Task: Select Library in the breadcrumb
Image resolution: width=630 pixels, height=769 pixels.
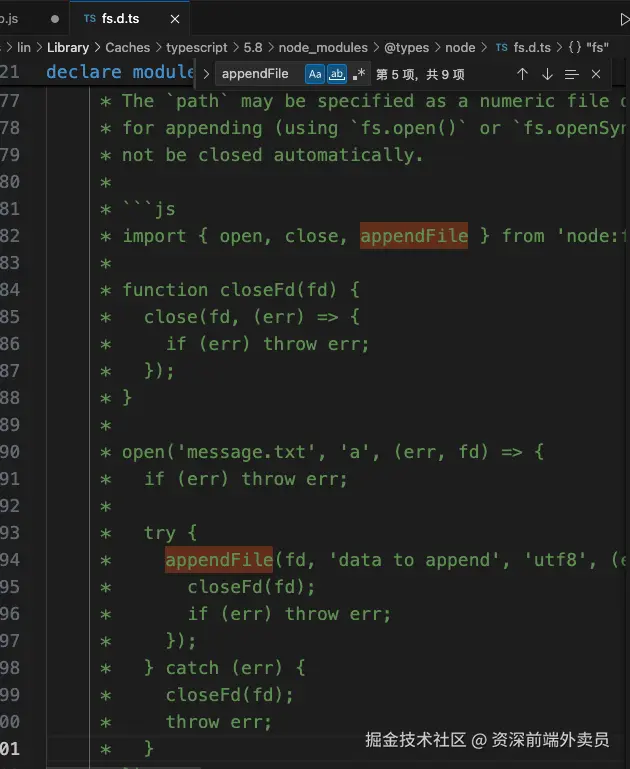Action: 68,48
